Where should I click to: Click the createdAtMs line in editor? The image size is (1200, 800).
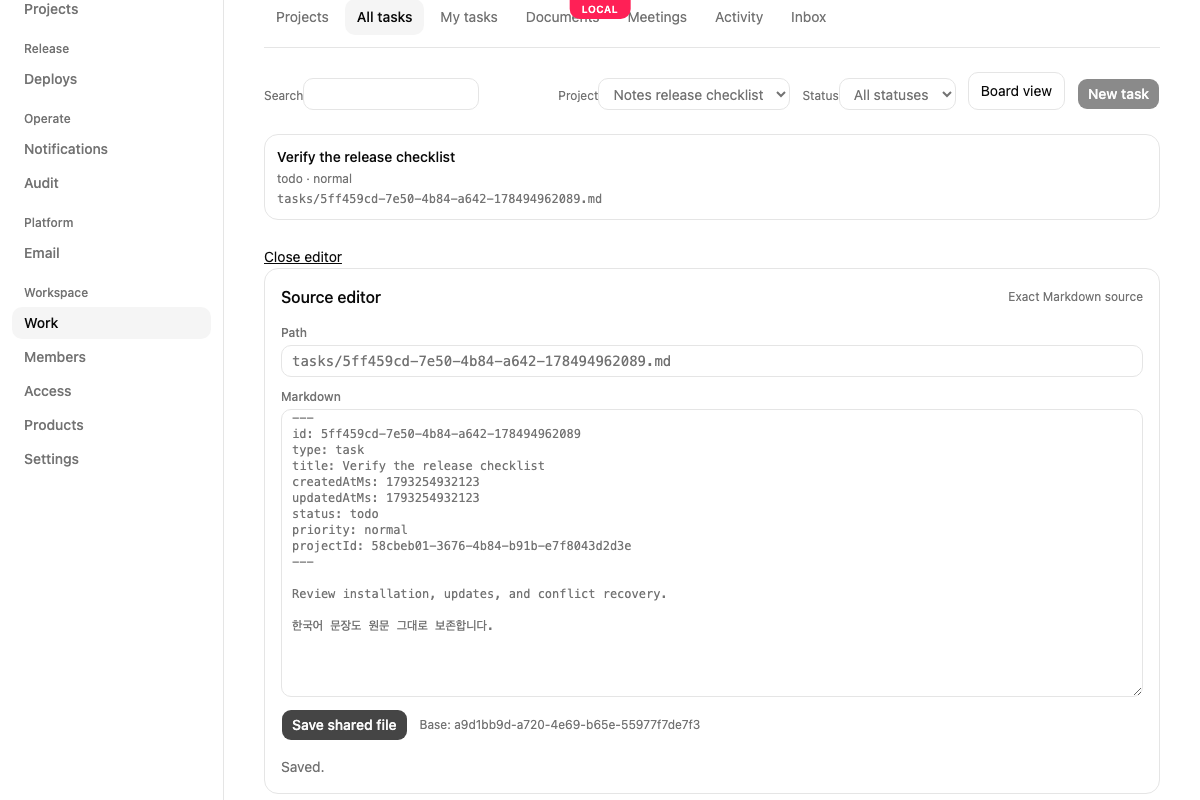coord(386,482)
